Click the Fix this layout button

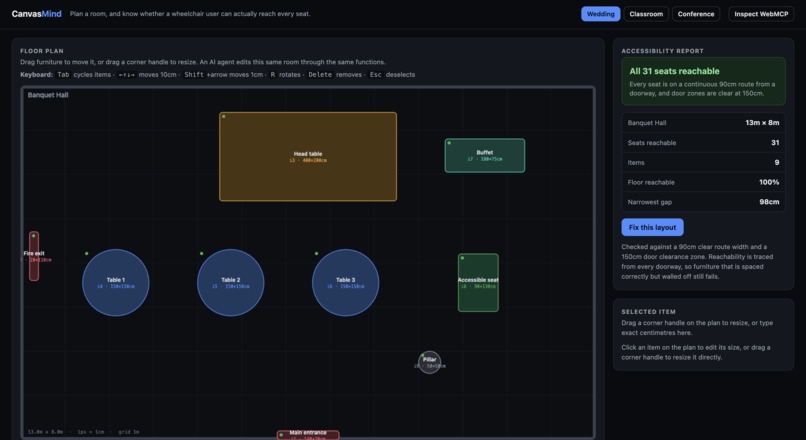(652, 227)
